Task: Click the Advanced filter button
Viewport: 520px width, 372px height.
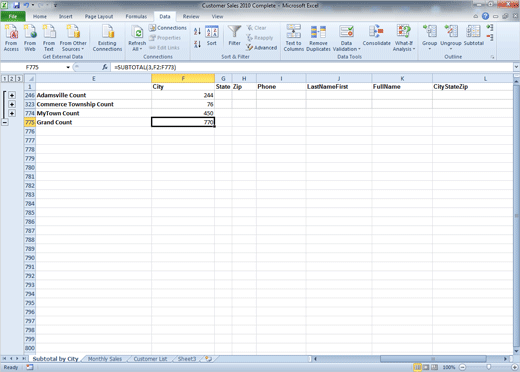Action: (262, 48)
